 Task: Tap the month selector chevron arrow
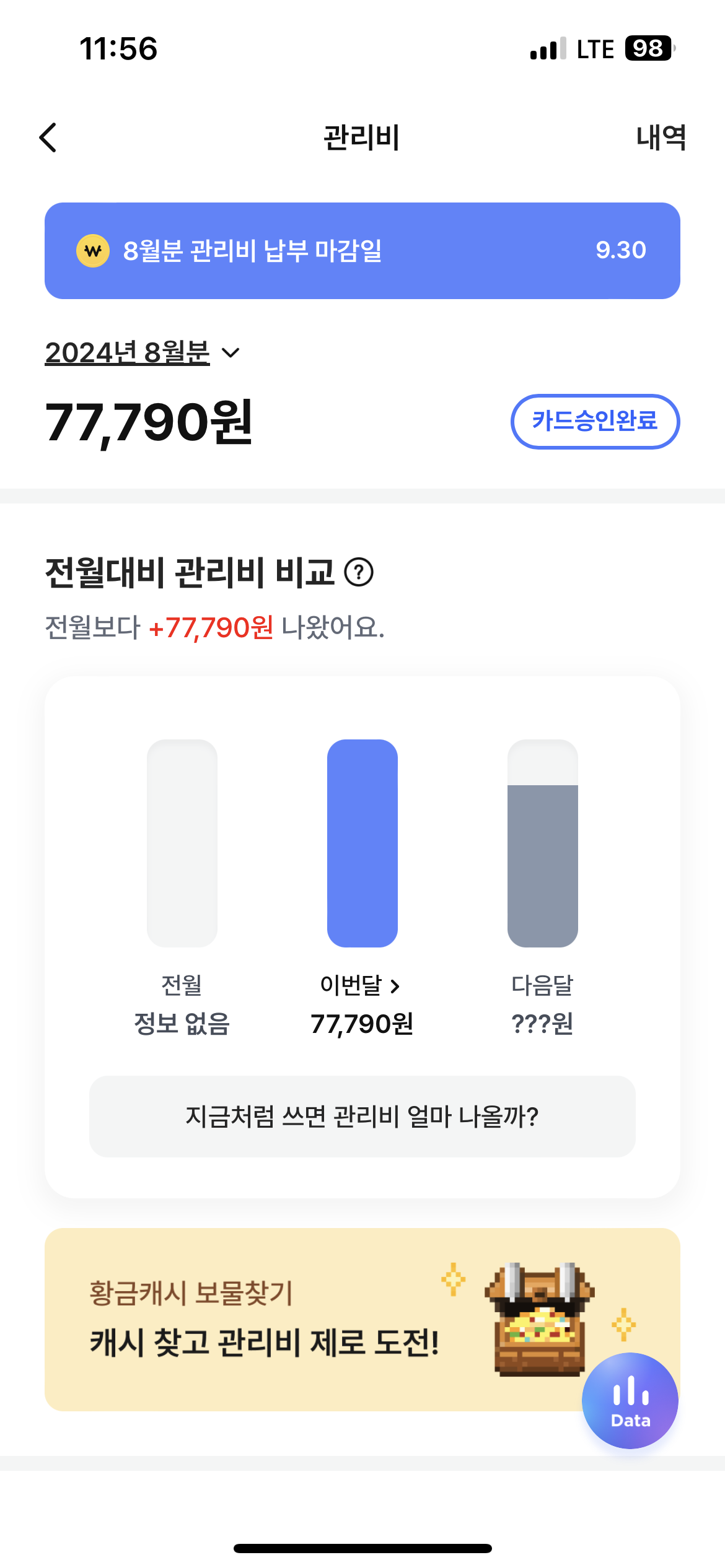[231, 353]
